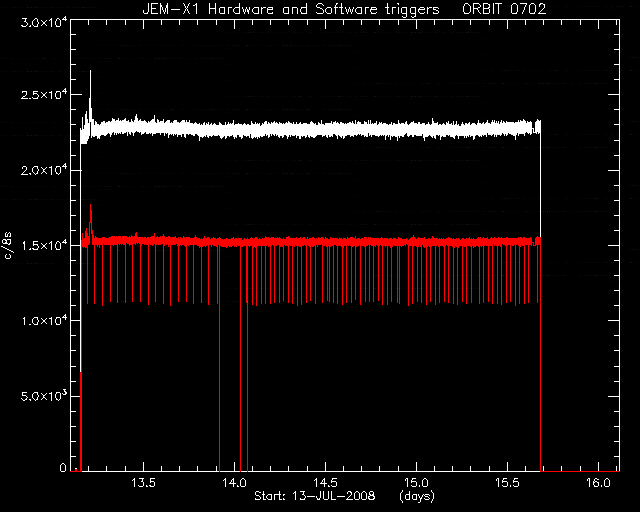
Task: Click the 5.0×10³ y-axis label
Action: 44,396
